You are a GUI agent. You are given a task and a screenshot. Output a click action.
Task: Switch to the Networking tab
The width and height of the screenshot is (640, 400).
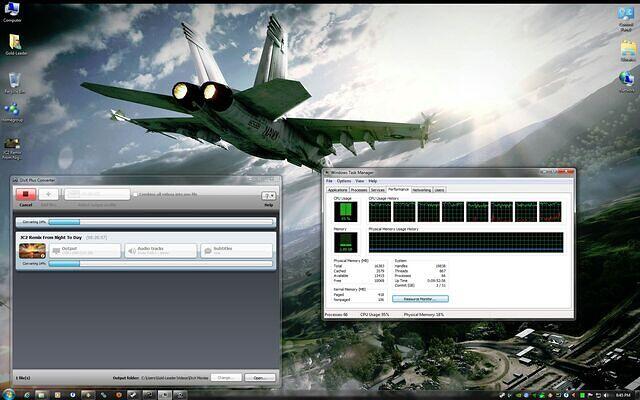point(421,189)
